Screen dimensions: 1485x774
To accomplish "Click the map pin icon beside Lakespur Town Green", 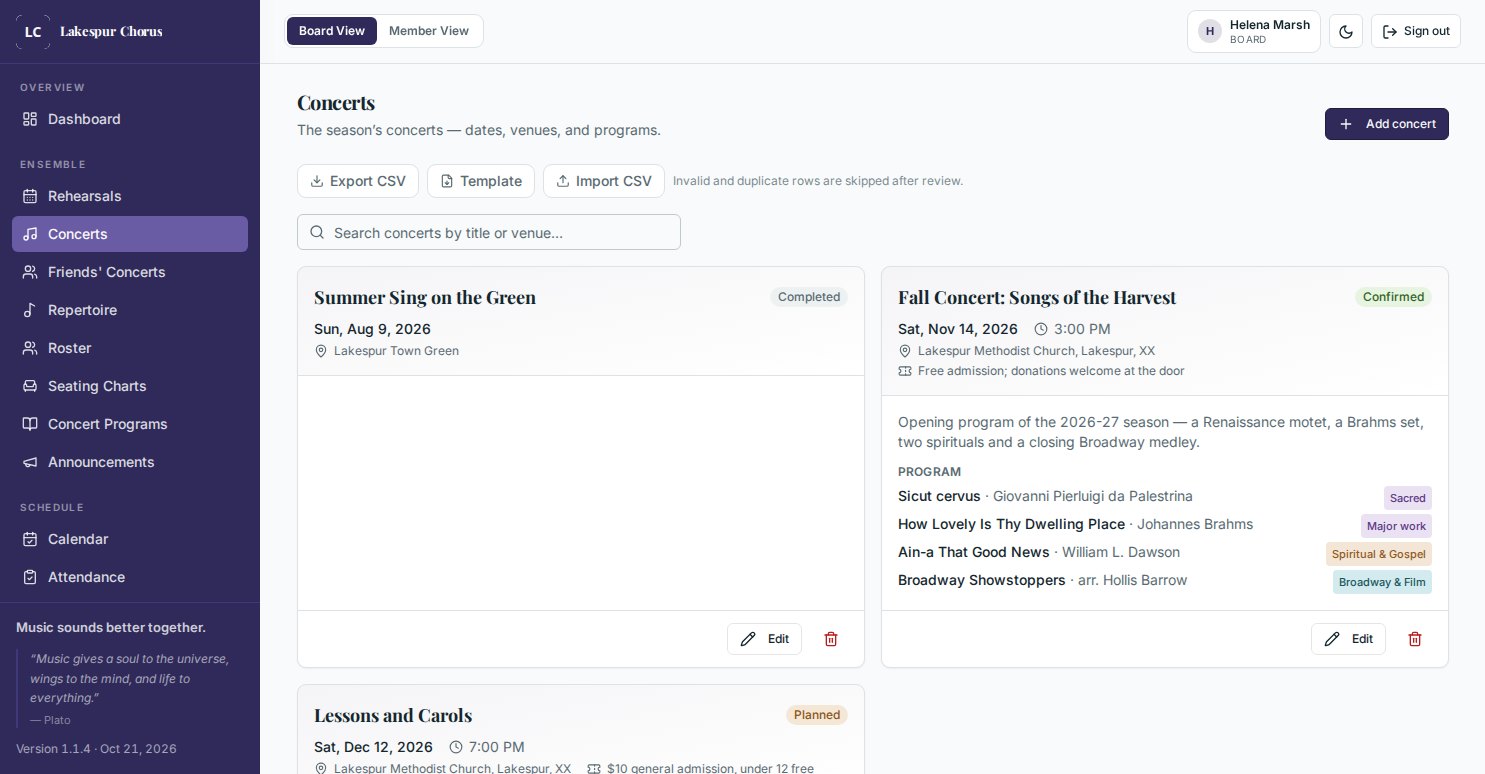I will click(x=321, y=351).
